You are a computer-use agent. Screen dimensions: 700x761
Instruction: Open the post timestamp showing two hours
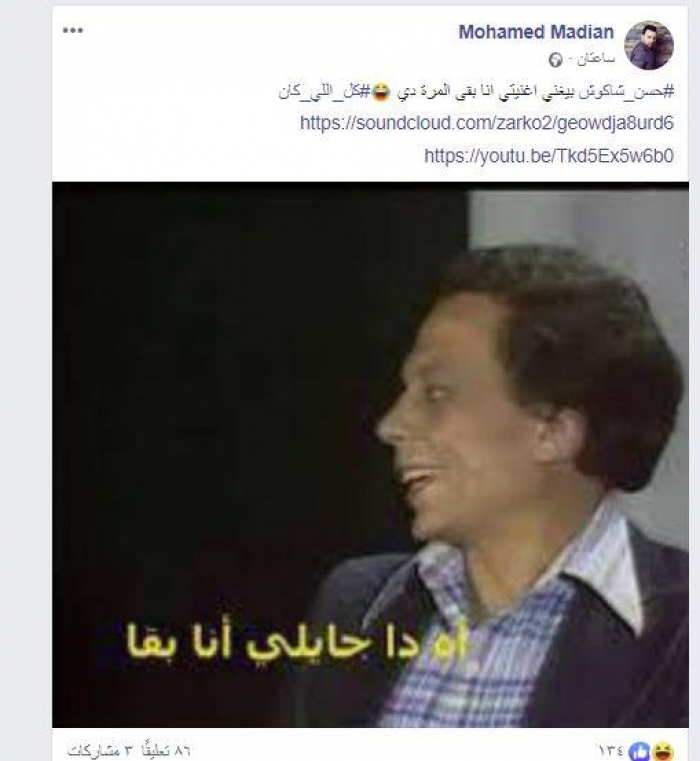596,59
